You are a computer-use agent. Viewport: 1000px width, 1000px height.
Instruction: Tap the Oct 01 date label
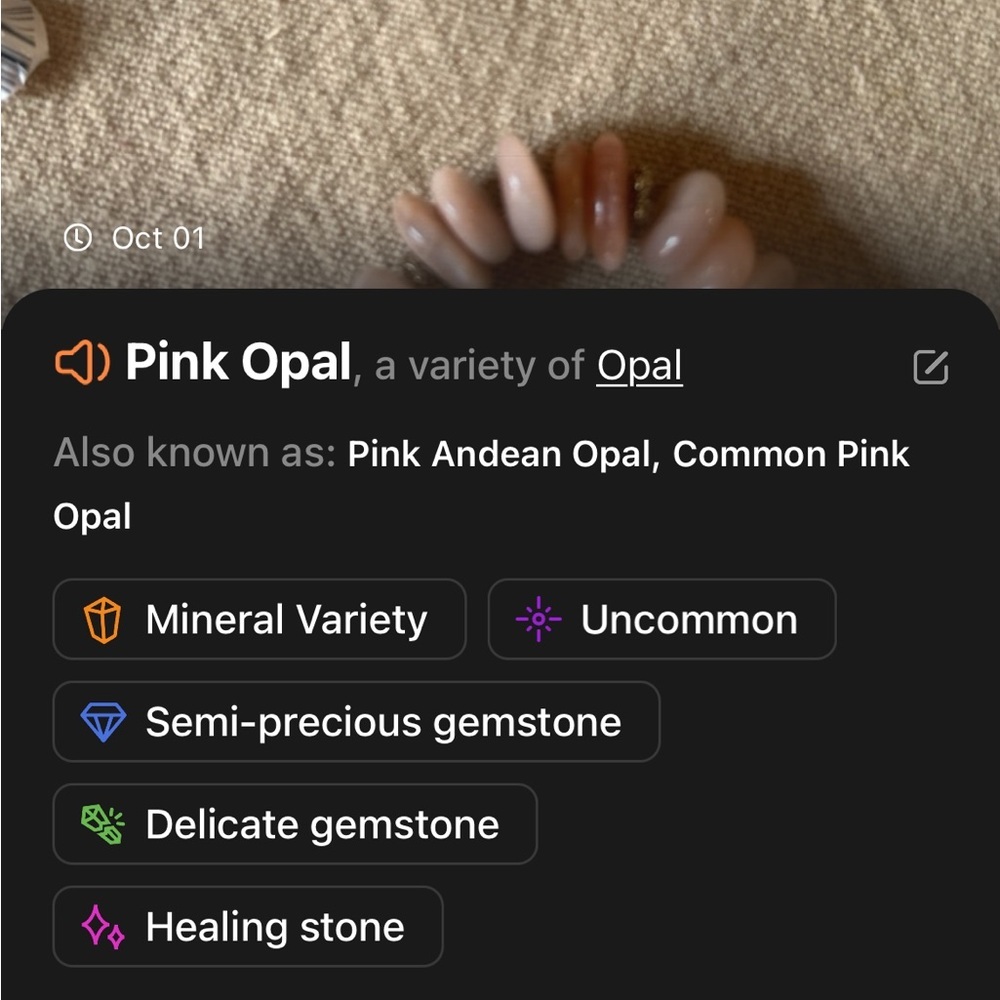(x=158, y=239)
